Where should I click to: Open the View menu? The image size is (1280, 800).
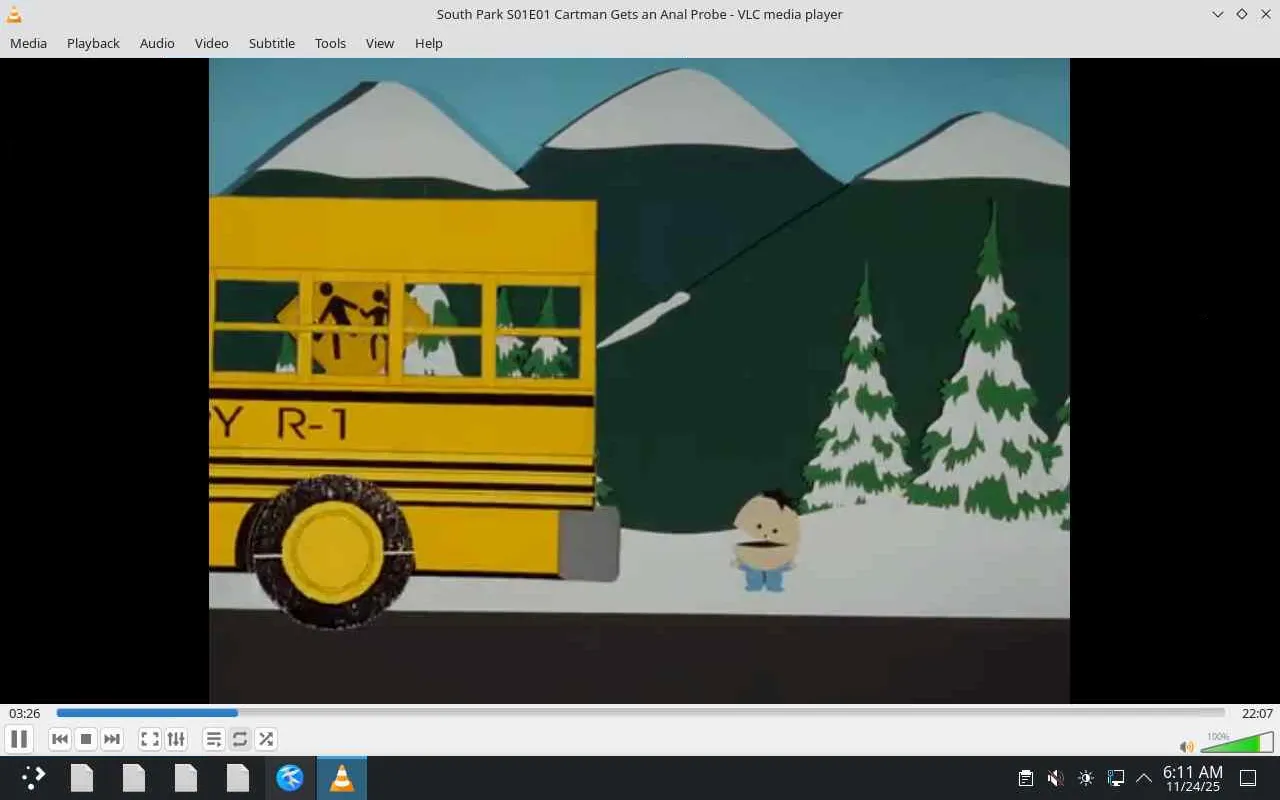click(x=380, y=43)
